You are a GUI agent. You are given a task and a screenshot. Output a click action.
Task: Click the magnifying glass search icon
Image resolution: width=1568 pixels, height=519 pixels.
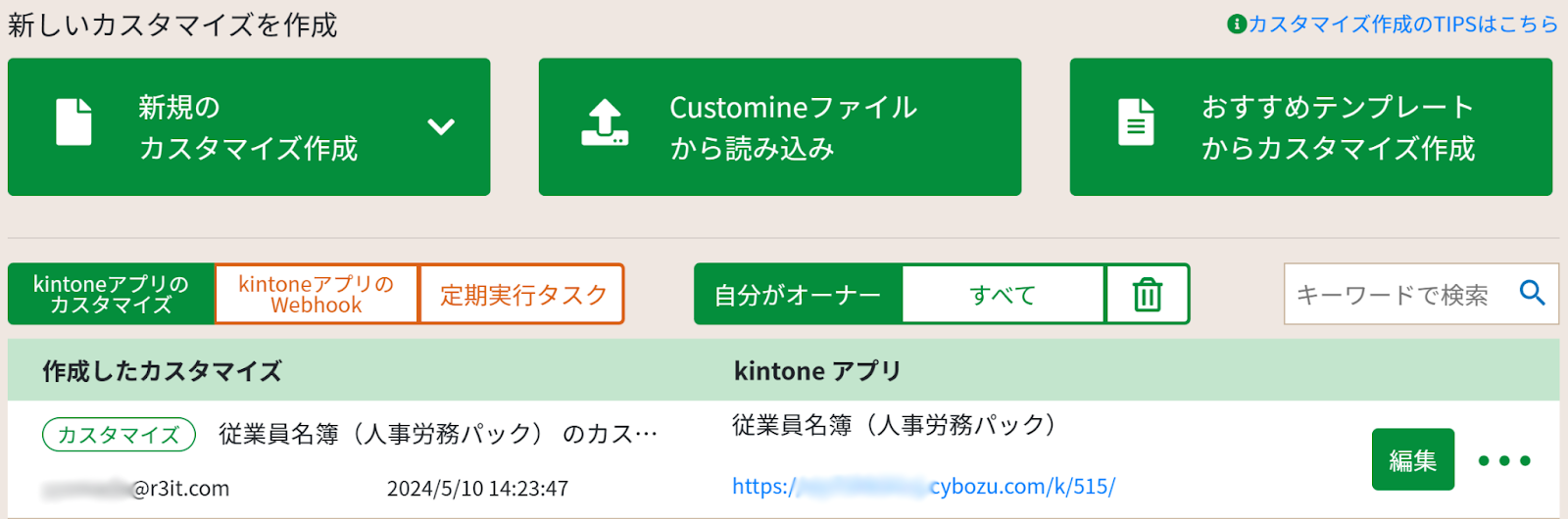[x=1533, y=293]
